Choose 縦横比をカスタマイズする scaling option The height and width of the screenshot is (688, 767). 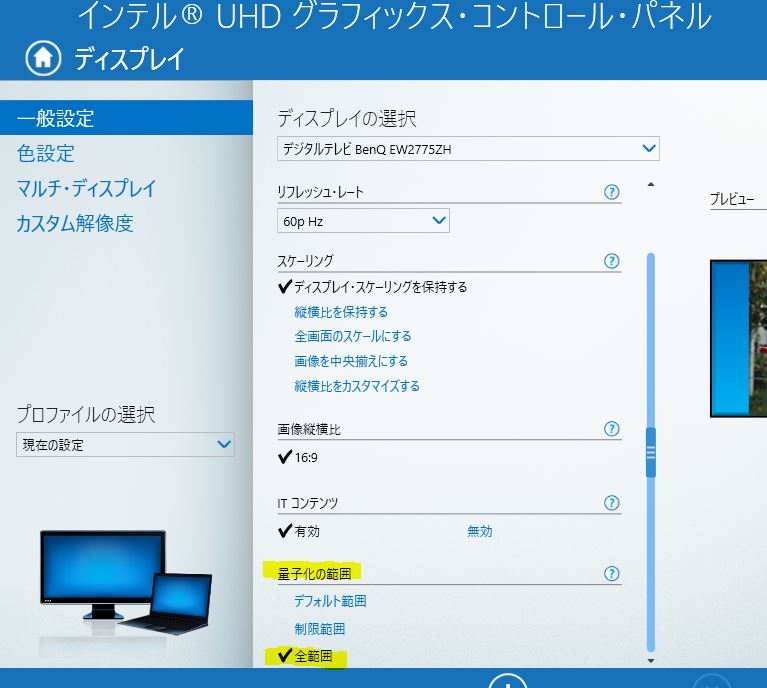click(357, 386)
